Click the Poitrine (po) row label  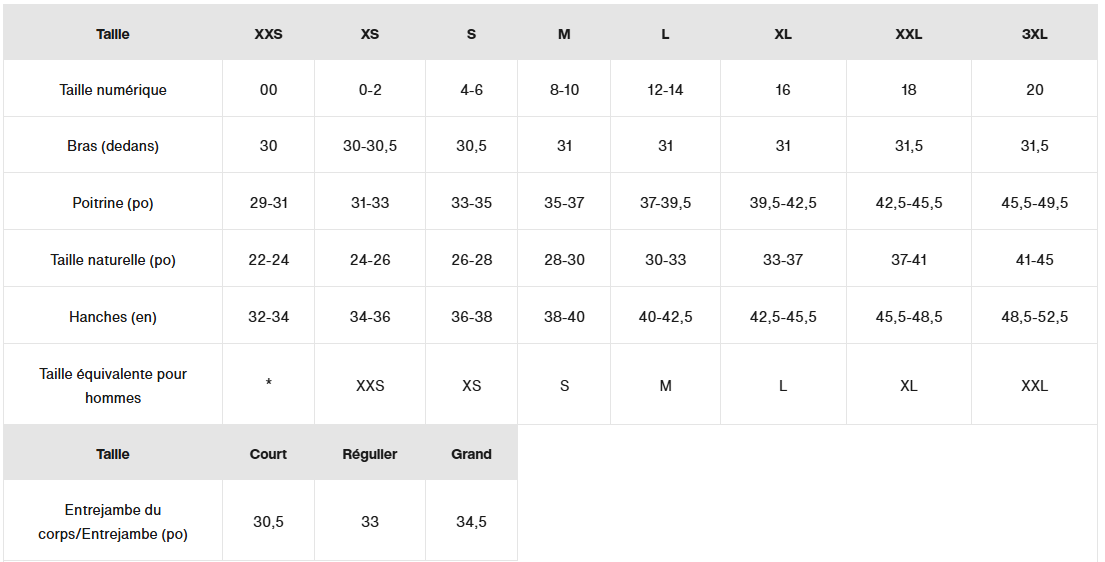pyautogui.click(x=113, y=203)
